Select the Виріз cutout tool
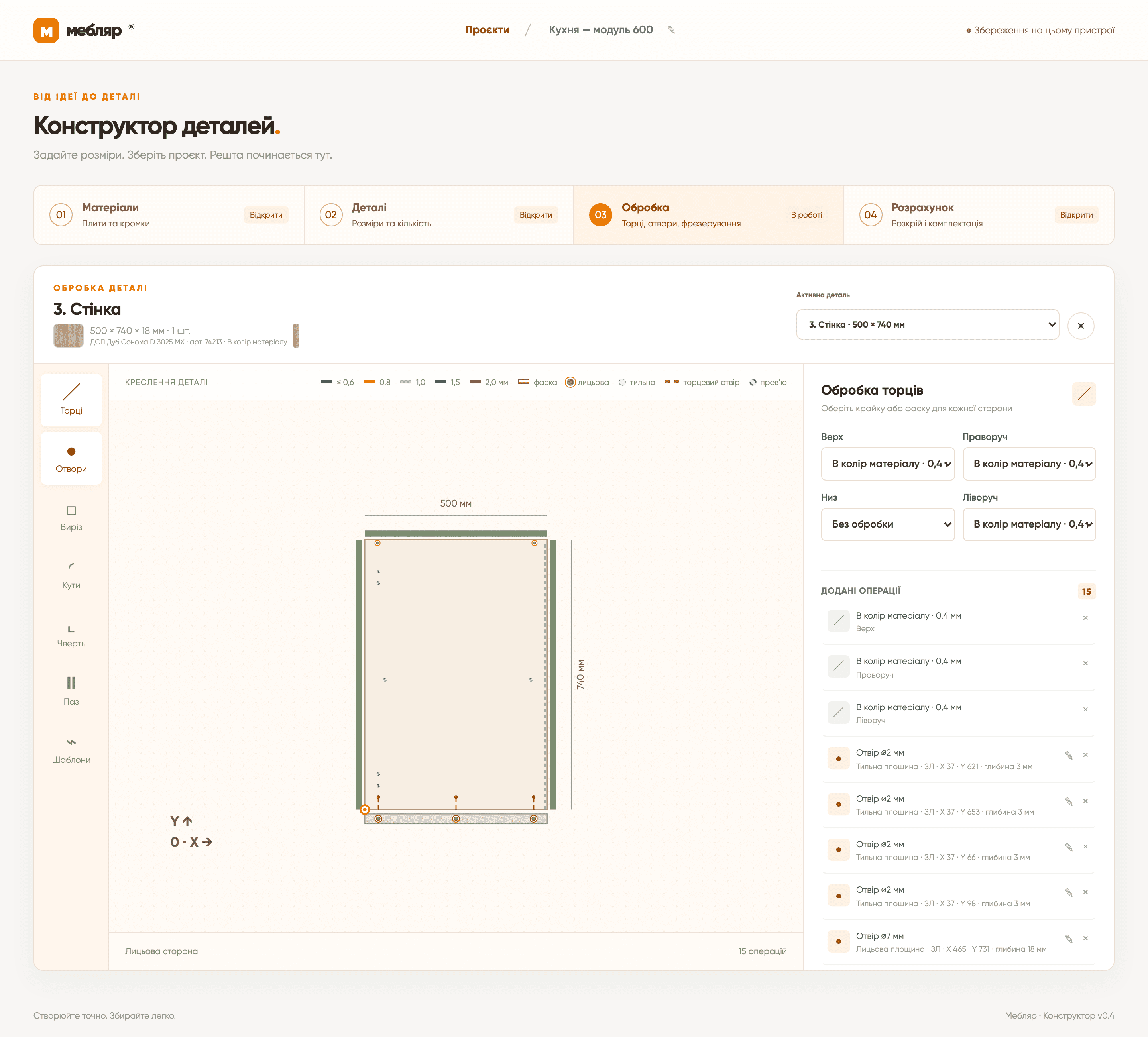 pyautogui.click(x=71, y=517)
